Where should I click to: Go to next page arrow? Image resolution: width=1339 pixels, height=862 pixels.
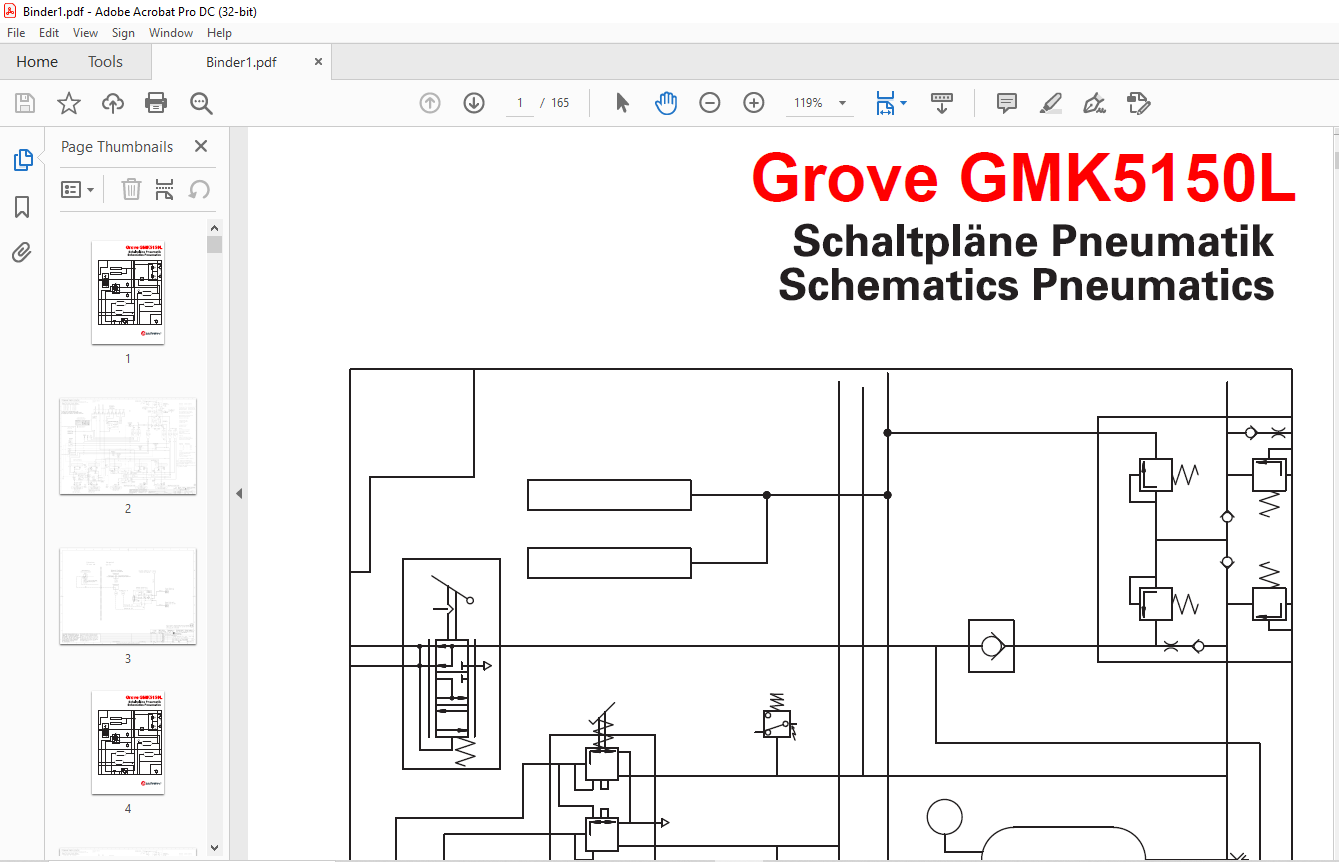click(474, 103)
